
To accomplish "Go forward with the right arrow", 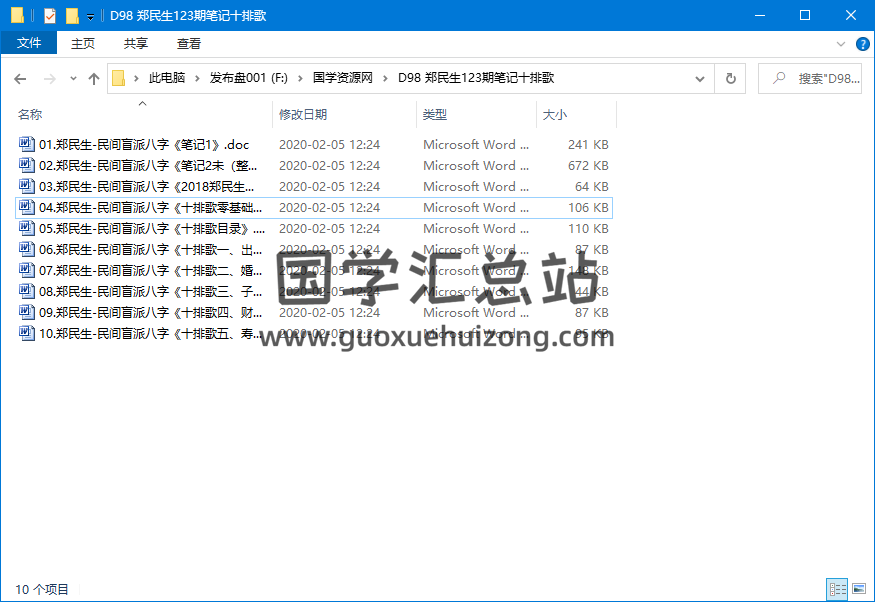I will pos(50,79).
